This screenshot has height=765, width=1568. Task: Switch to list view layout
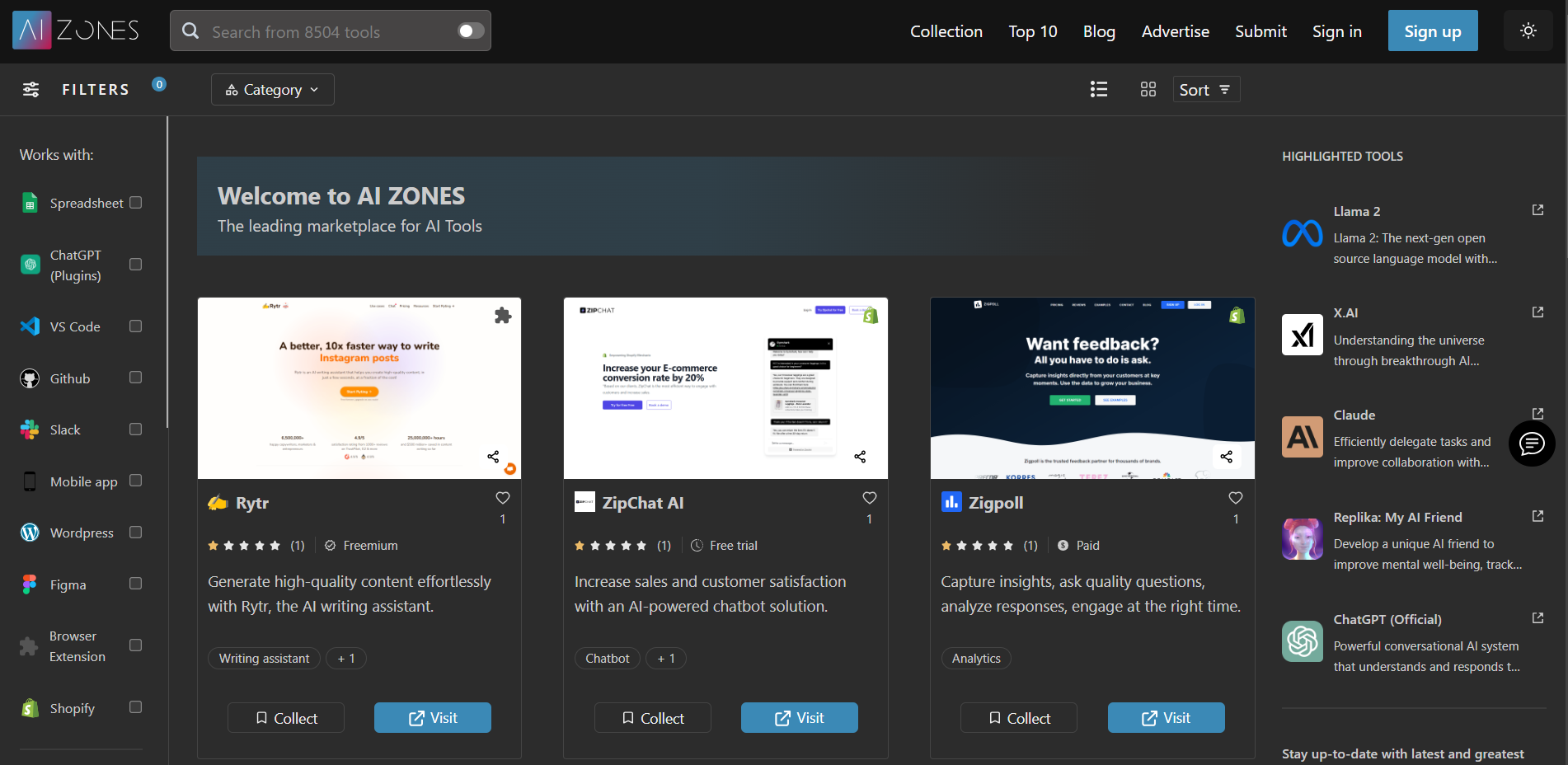pos(1098,89)
